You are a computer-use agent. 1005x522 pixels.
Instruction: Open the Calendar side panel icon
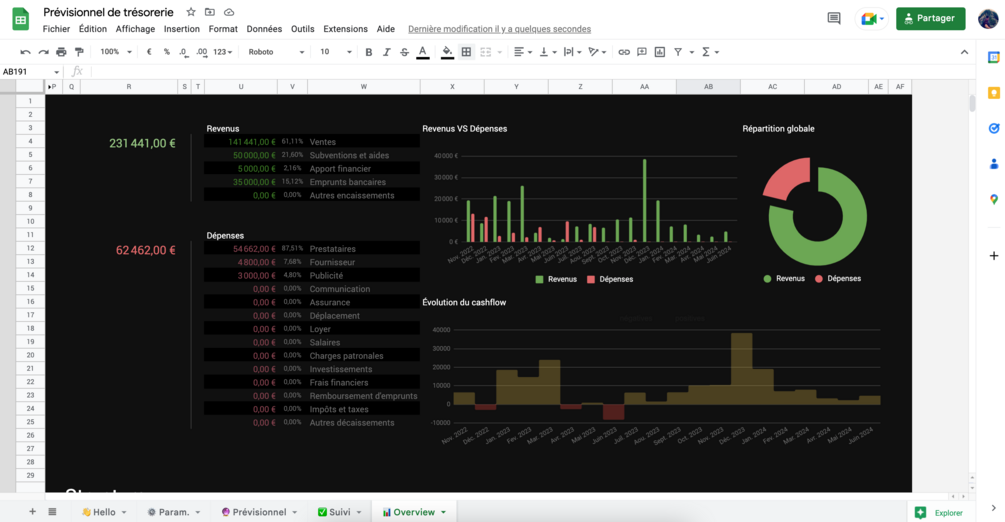click(x=993, y=58)
